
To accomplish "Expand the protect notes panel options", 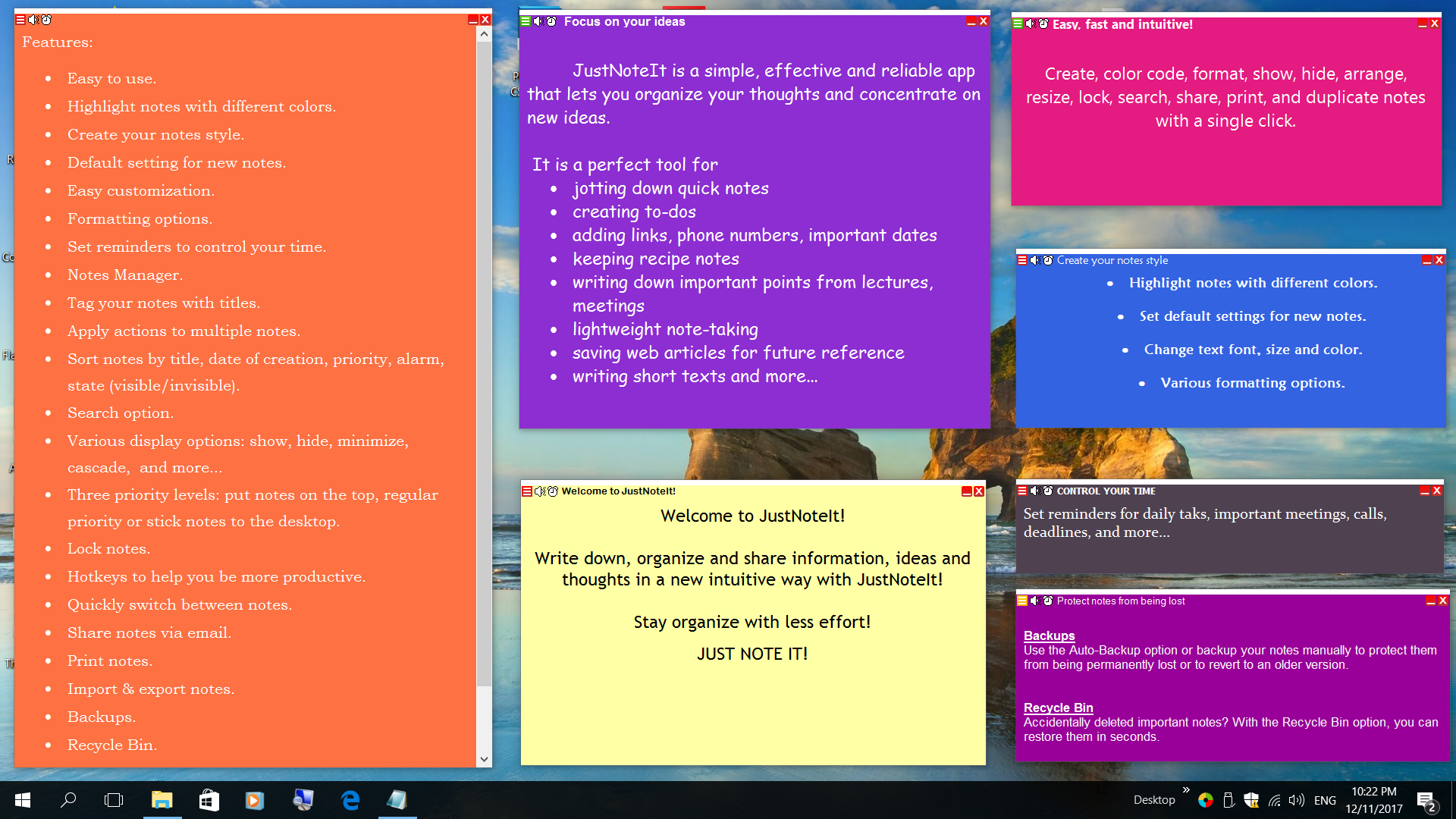I will (1022, 601).
